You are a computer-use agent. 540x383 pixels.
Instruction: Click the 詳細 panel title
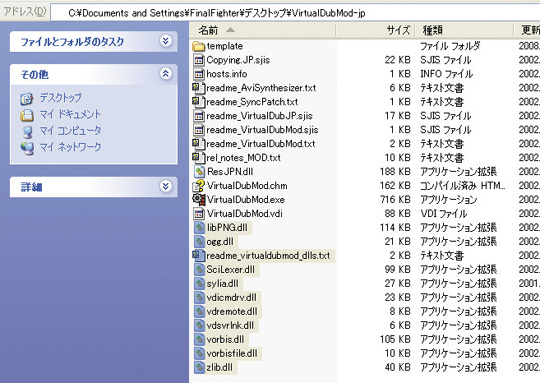point(31,187)
